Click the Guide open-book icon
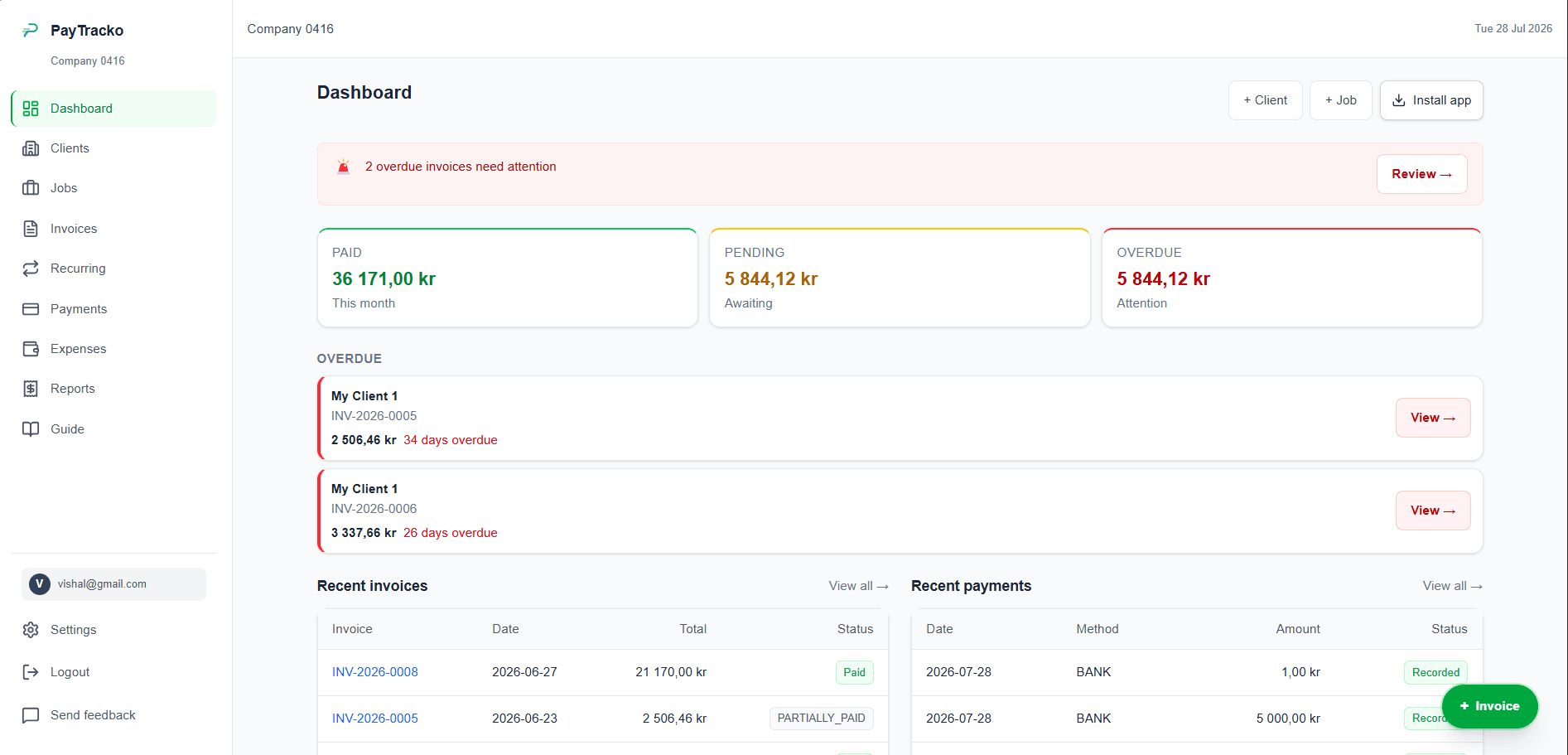The width and height of the screenshot is (1568, 755). [x=31, y=429]
